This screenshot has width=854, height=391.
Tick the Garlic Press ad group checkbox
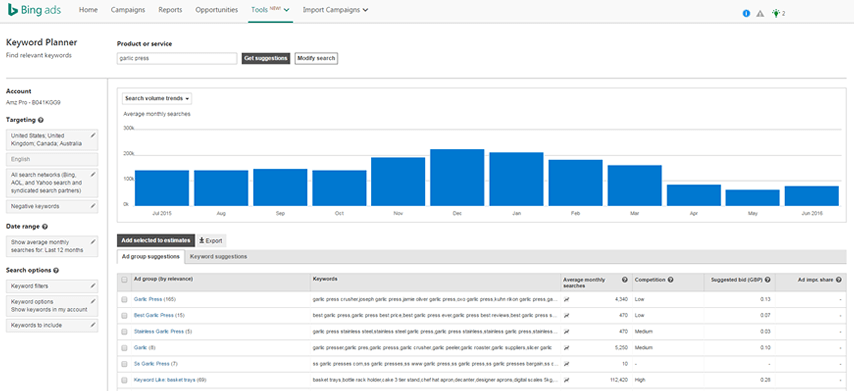click(x=125, y=300)
